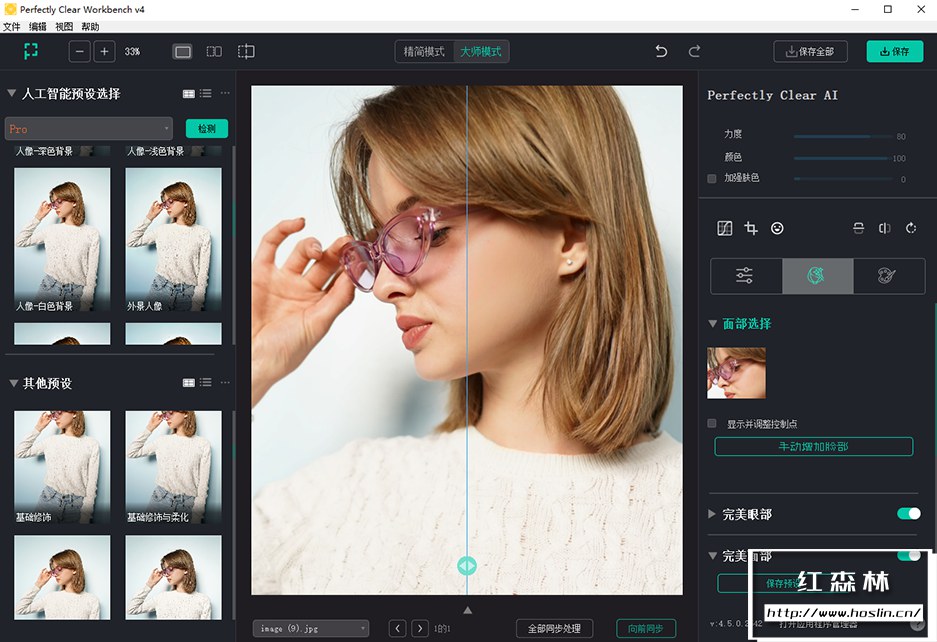Click the before/after divider handle
This screenshot has height=642, width=937.
(x=467, y=565)
